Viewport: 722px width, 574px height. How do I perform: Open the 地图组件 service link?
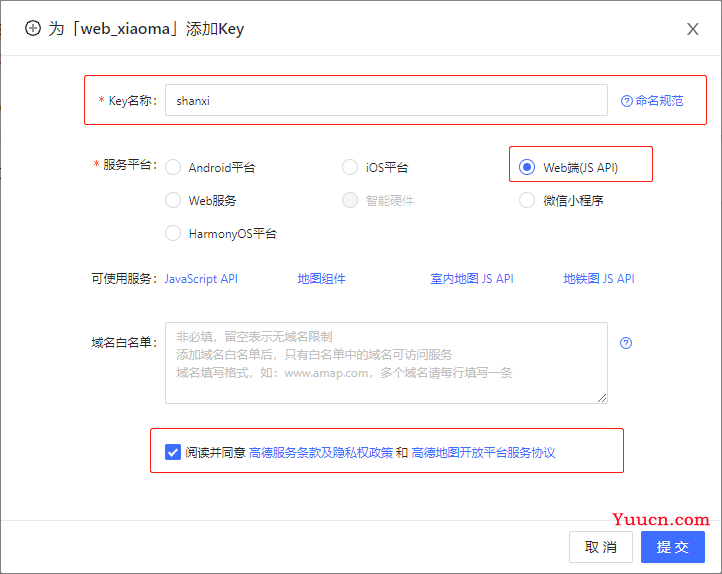pyautogui.click(x=321, y=278)
